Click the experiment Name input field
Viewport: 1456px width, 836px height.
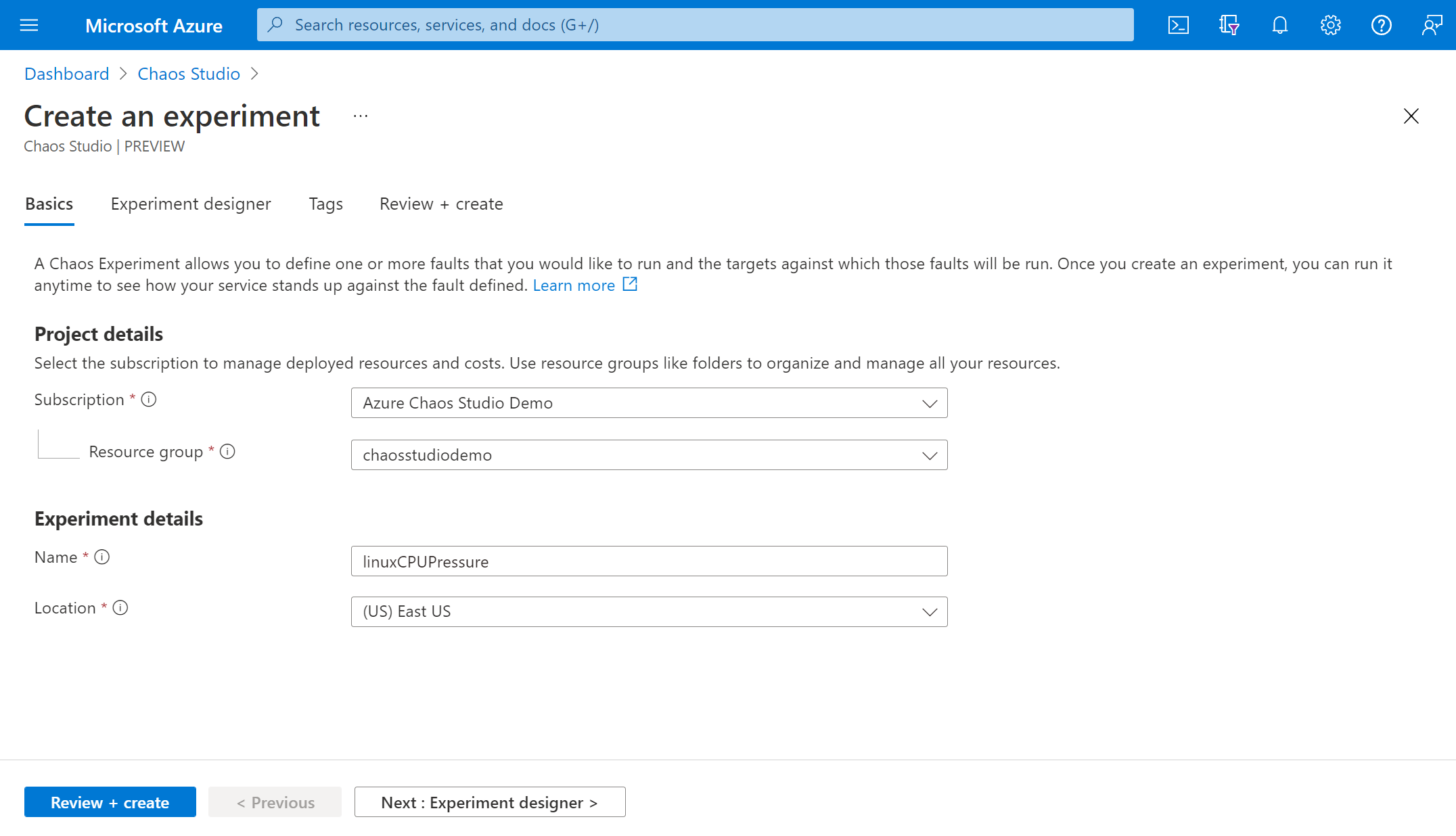pyautogui.click(x=649, y=561)
